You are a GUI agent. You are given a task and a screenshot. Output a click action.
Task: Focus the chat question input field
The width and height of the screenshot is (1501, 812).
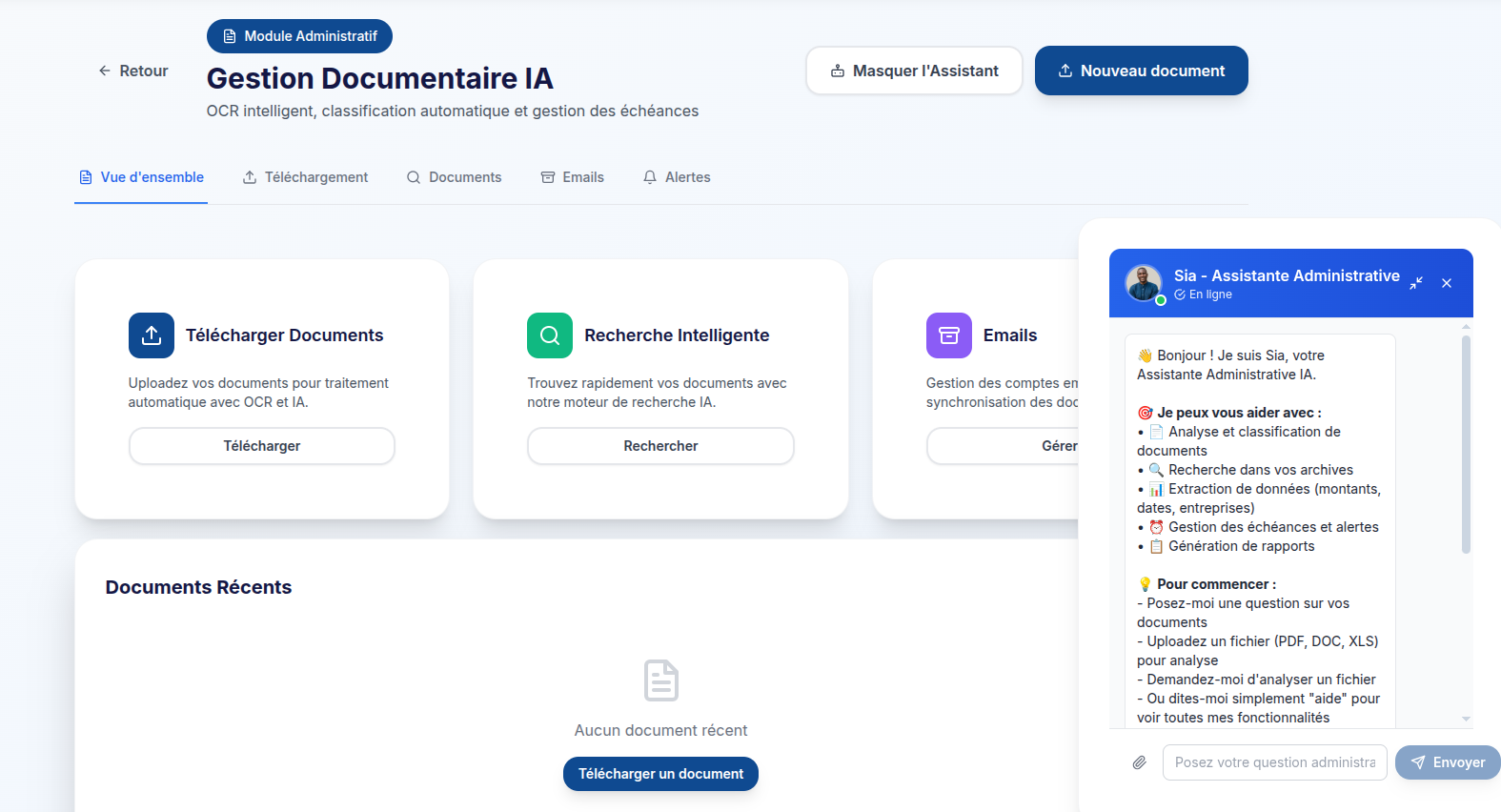point(1274,762)
